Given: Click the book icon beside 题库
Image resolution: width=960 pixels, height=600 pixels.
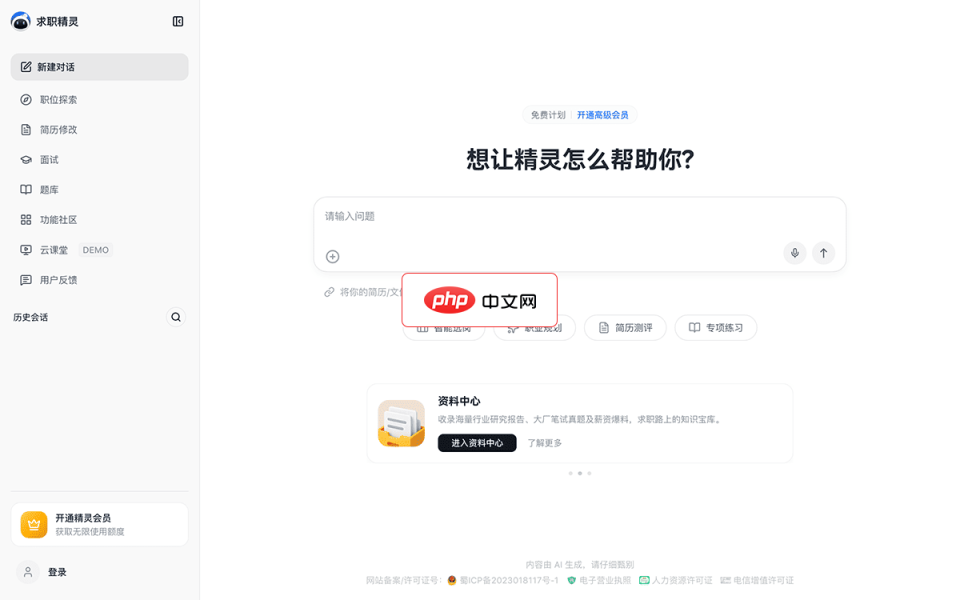Looking at the screenshot, I should pyautogui.click(x=26, y=189).
